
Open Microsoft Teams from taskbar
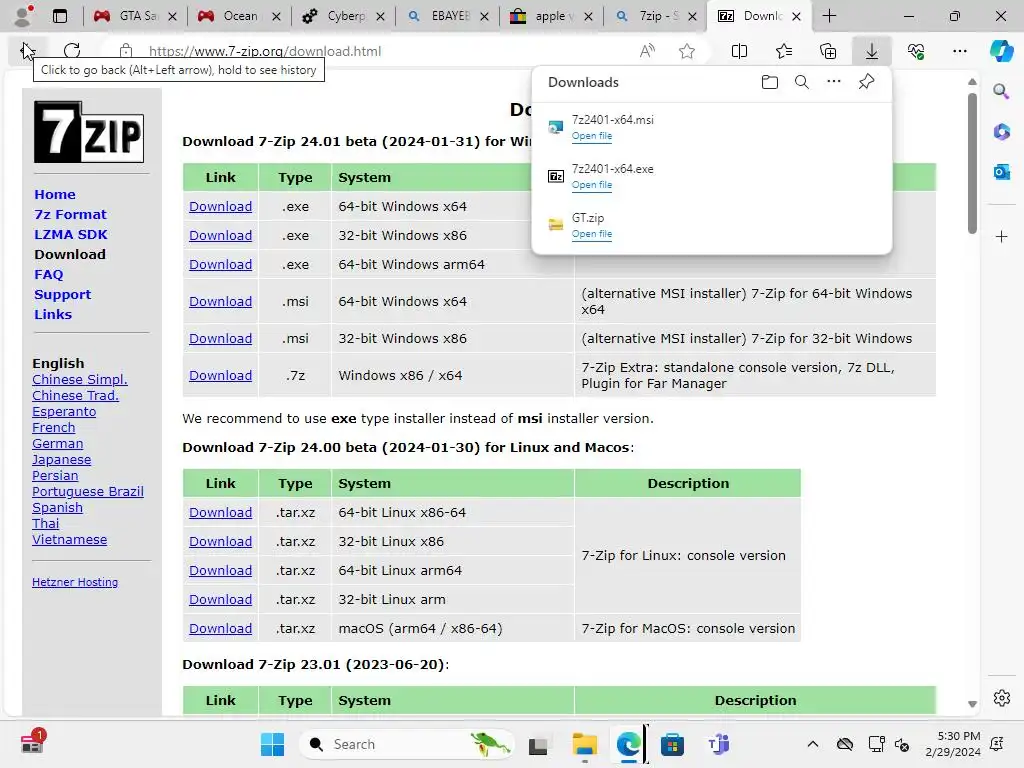click(718, 744)
